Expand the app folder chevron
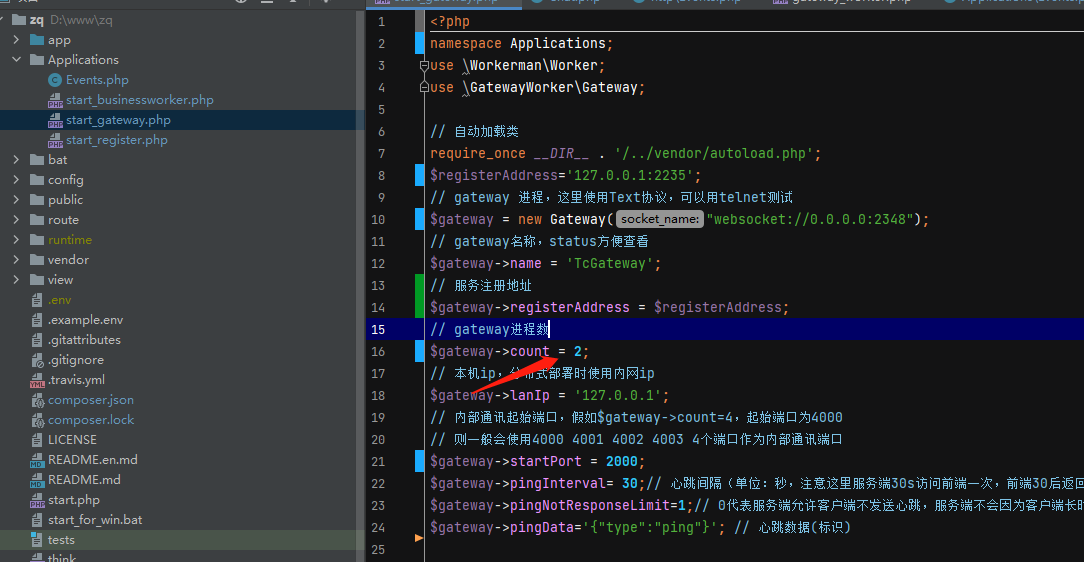The width and height of the screenshot is (1084, 562). click(17, 40)
